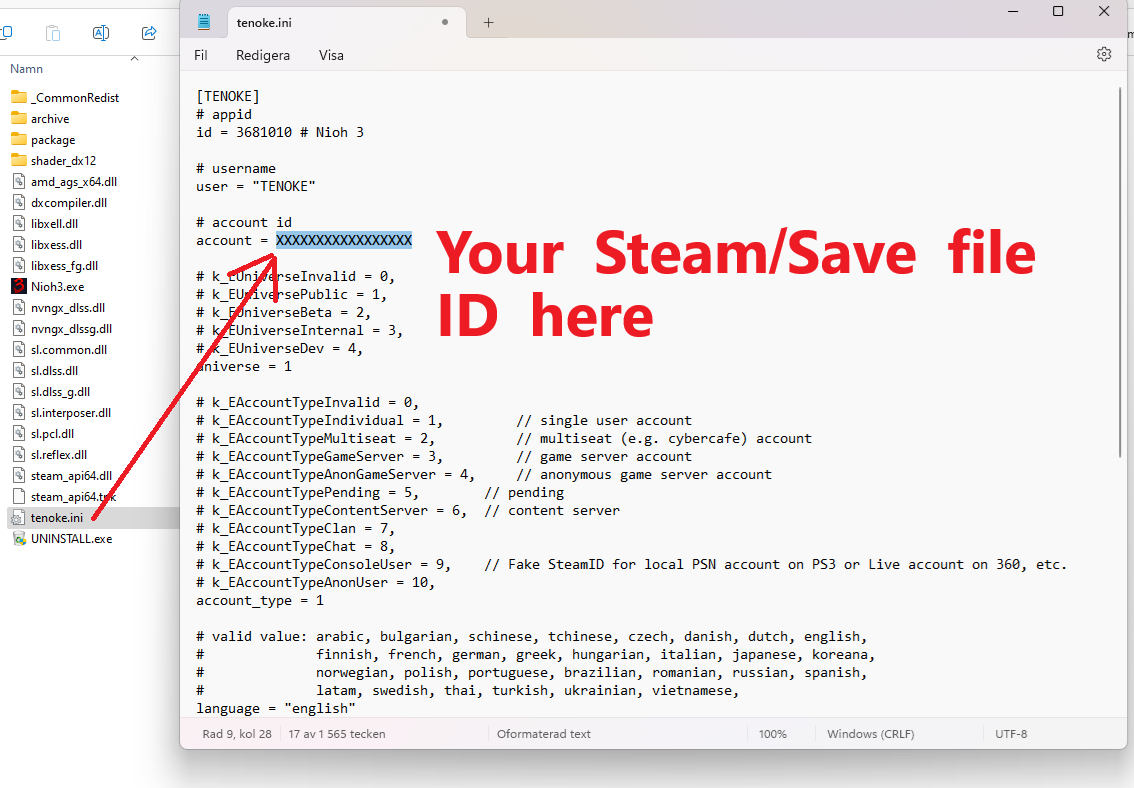Click the Notepad app icon in title bar
The width and height of the screenshot is (1134, 788).
204,22
